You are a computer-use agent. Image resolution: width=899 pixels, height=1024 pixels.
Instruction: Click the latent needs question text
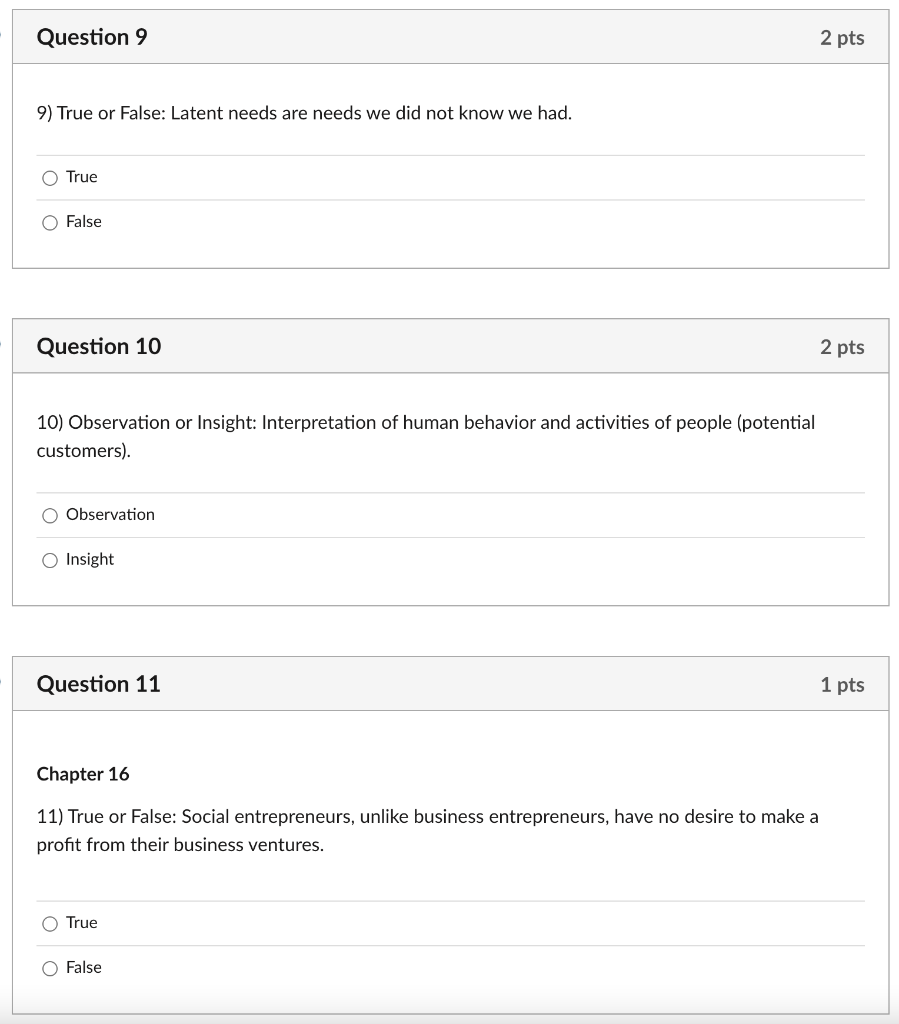[303, 113]
